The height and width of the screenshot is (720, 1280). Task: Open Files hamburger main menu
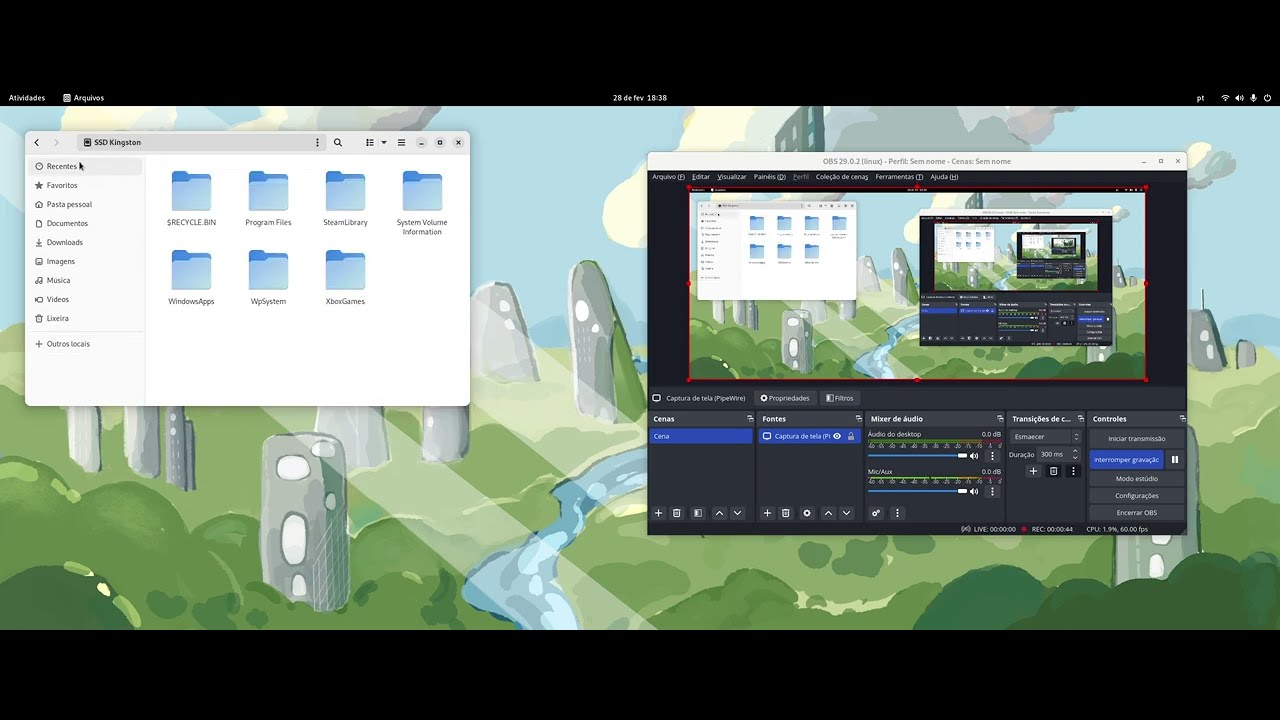(401, 143)
